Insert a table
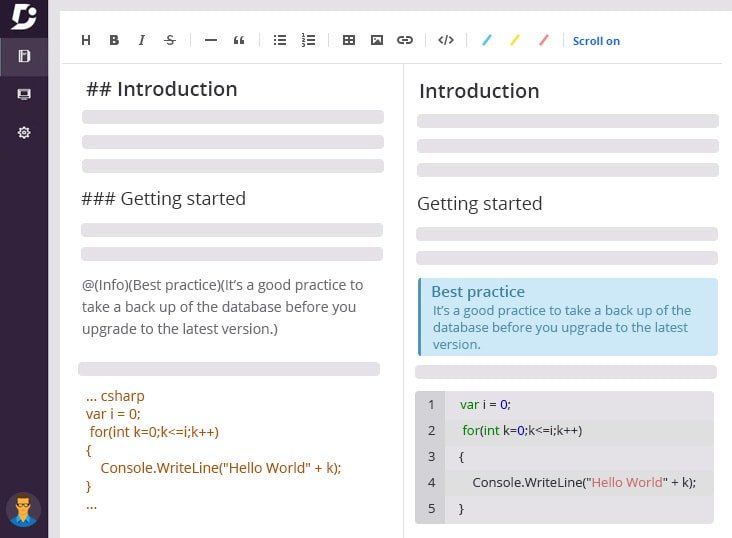Image resolution: width=732 pixels, height=538 pixels. (x=349, y=41)
